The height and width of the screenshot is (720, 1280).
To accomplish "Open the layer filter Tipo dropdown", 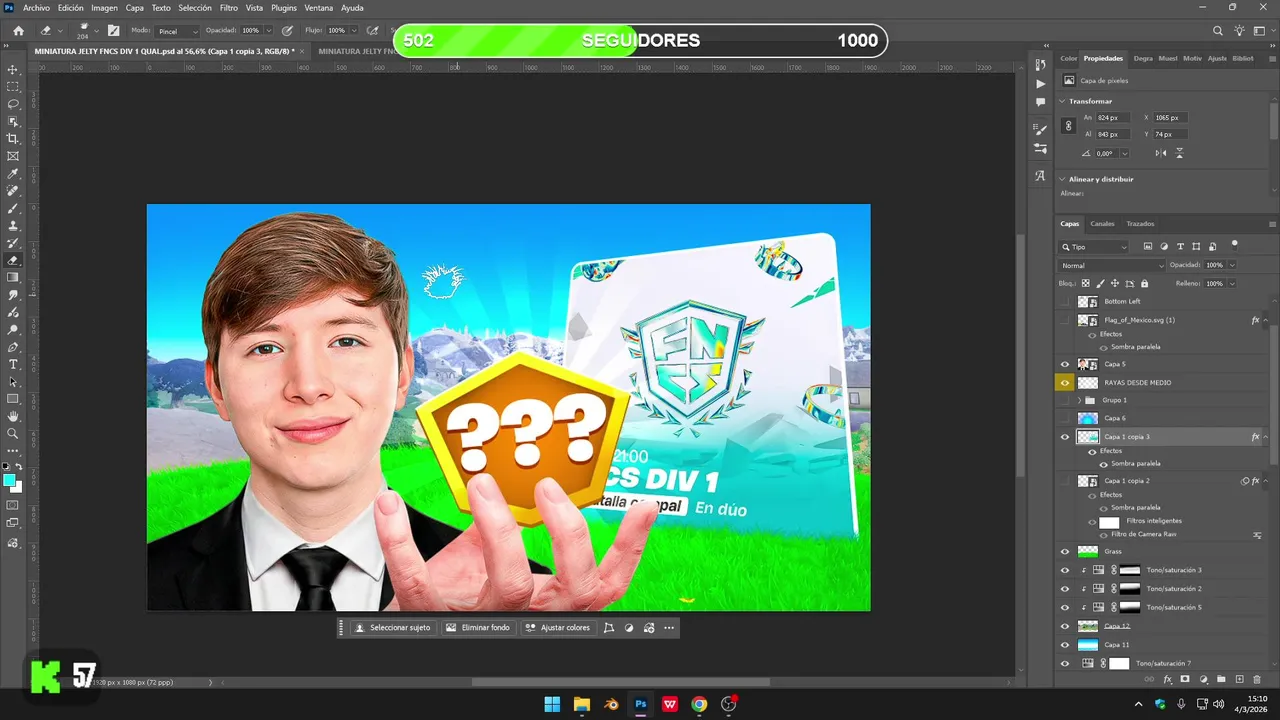I will (1094, 247).
